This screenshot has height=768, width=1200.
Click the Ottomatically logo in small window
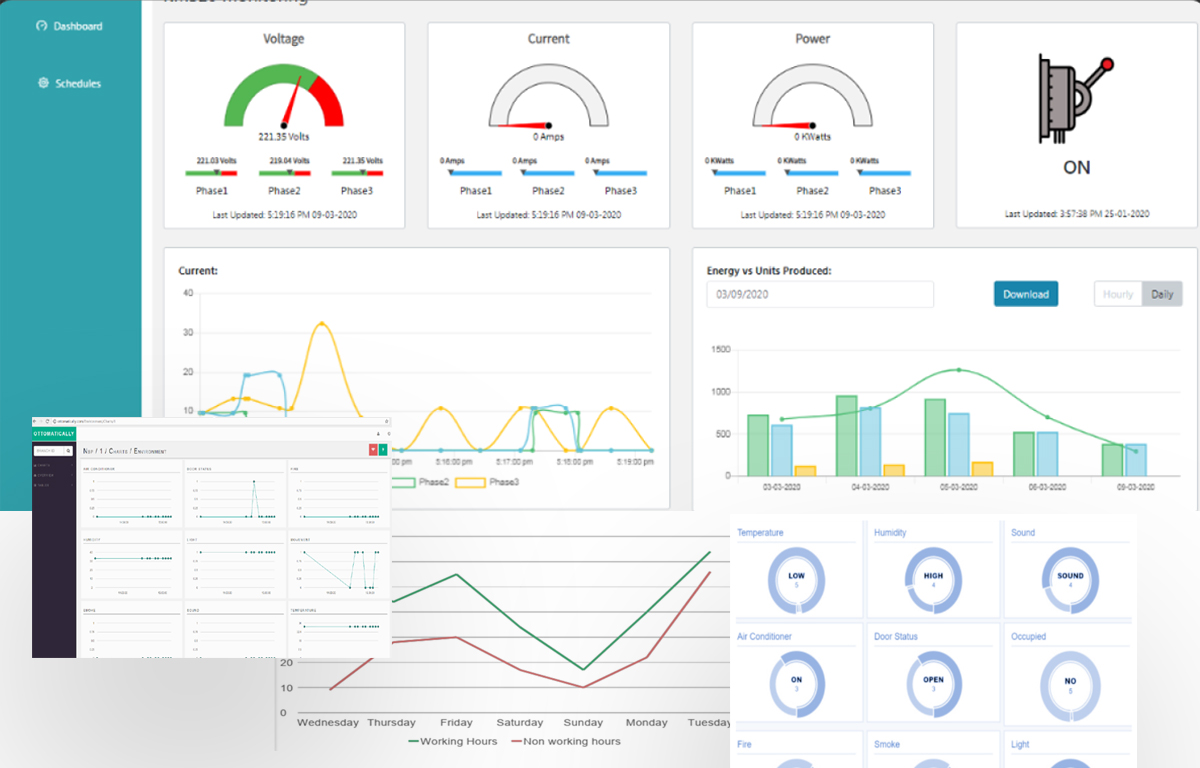[x=54, y=434]
